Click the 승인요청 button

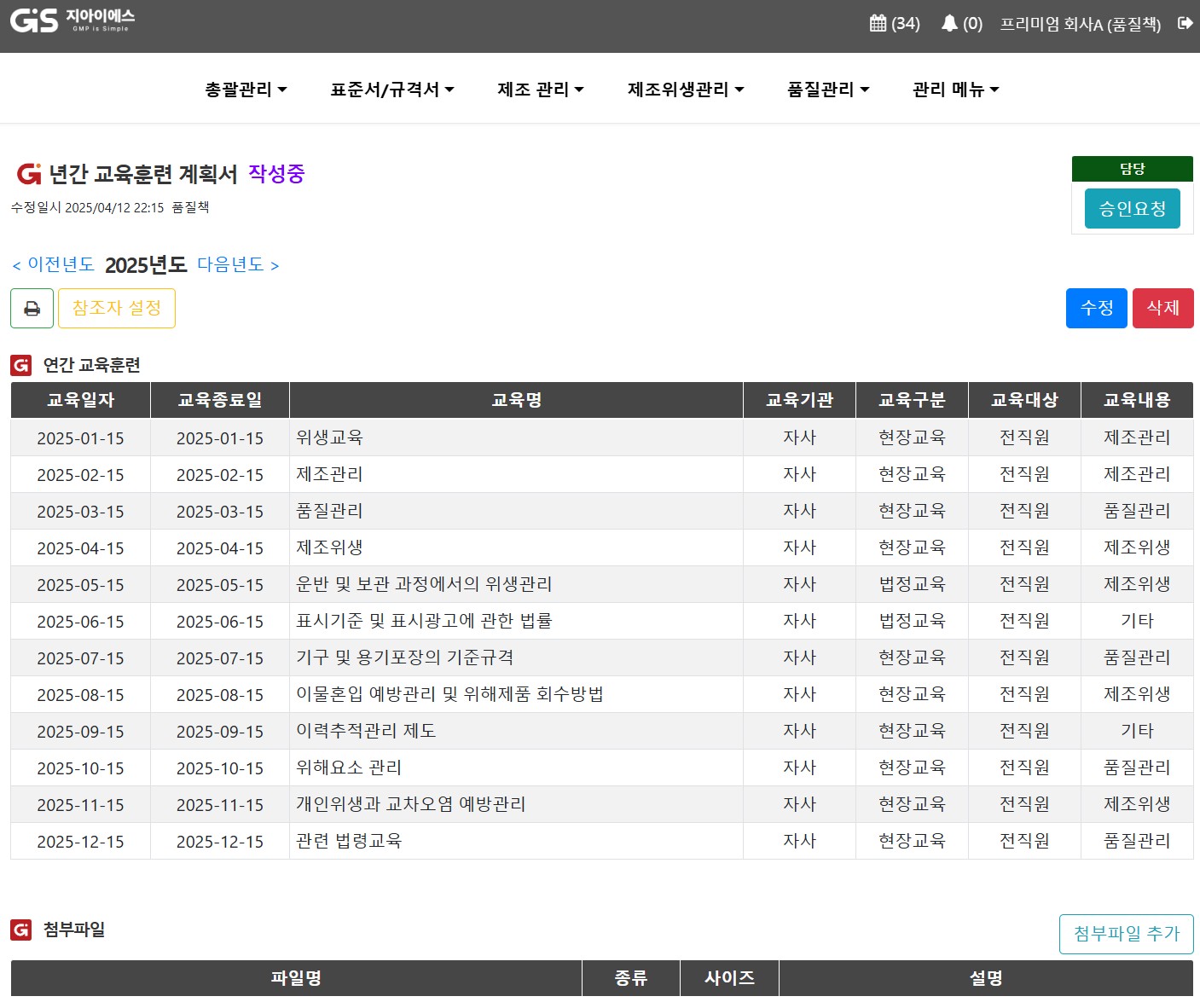coord(1133,209)
